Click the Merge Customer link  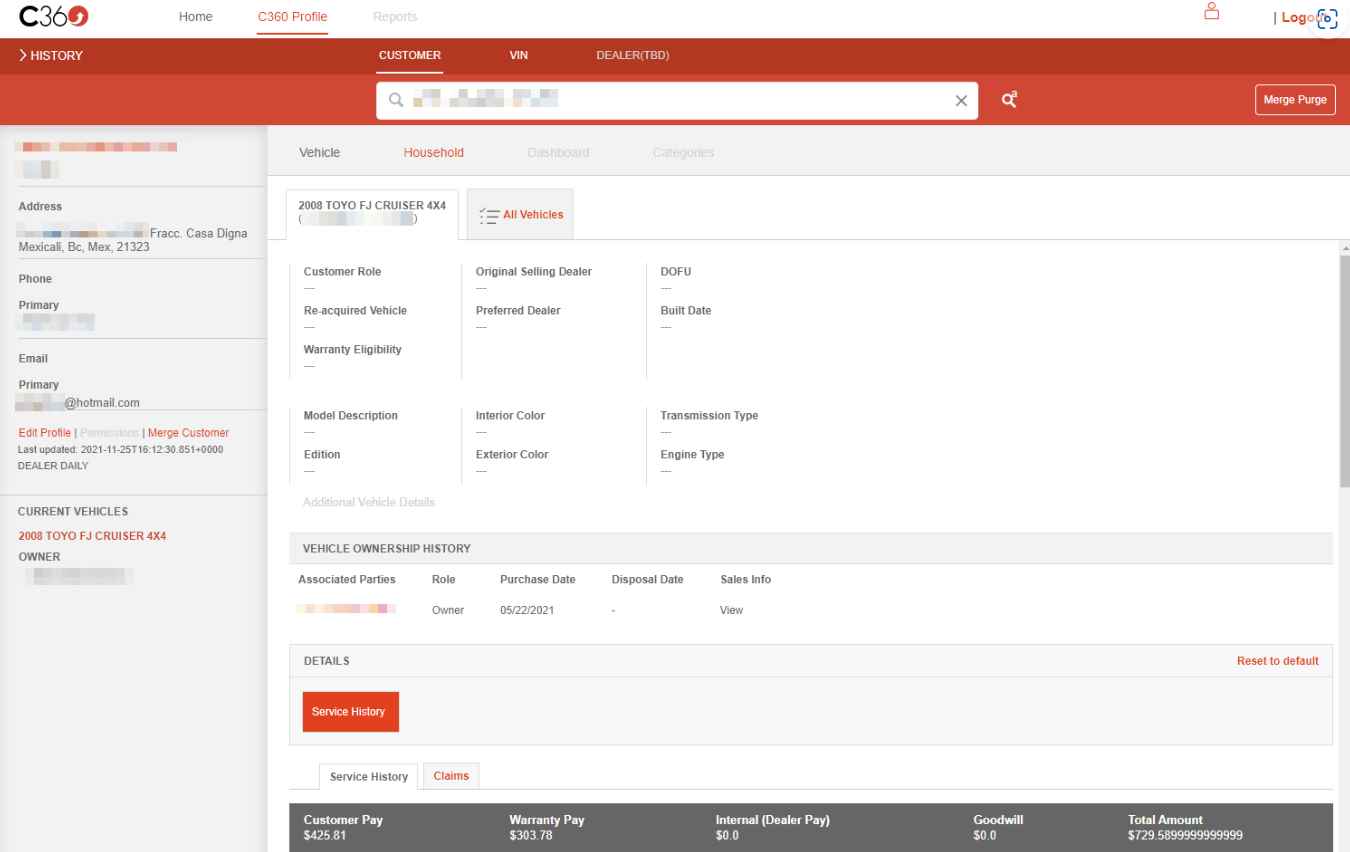(x=188, y=433)
